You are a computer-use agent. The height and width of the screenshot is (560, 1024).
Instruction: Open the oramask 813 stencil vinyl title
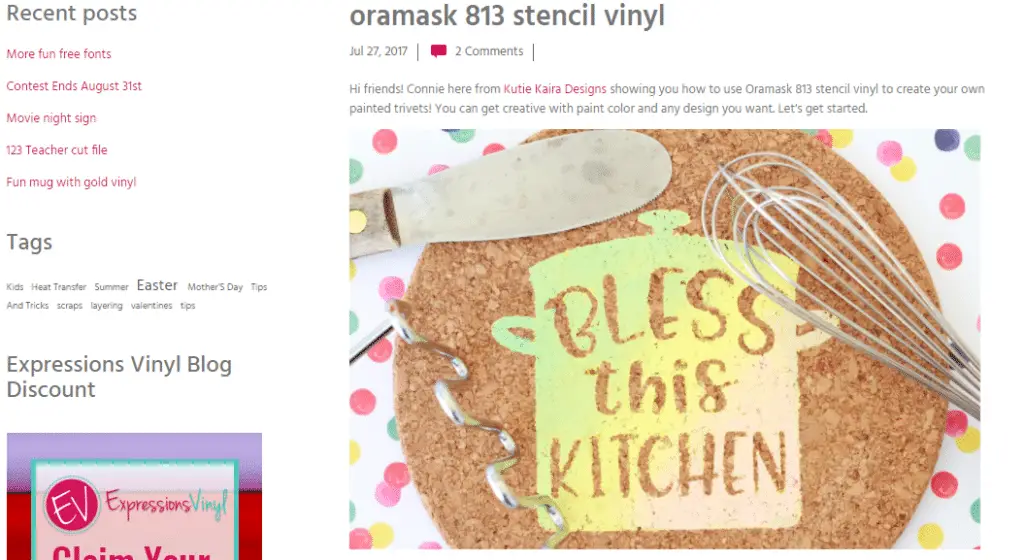[x=507, y=16]
